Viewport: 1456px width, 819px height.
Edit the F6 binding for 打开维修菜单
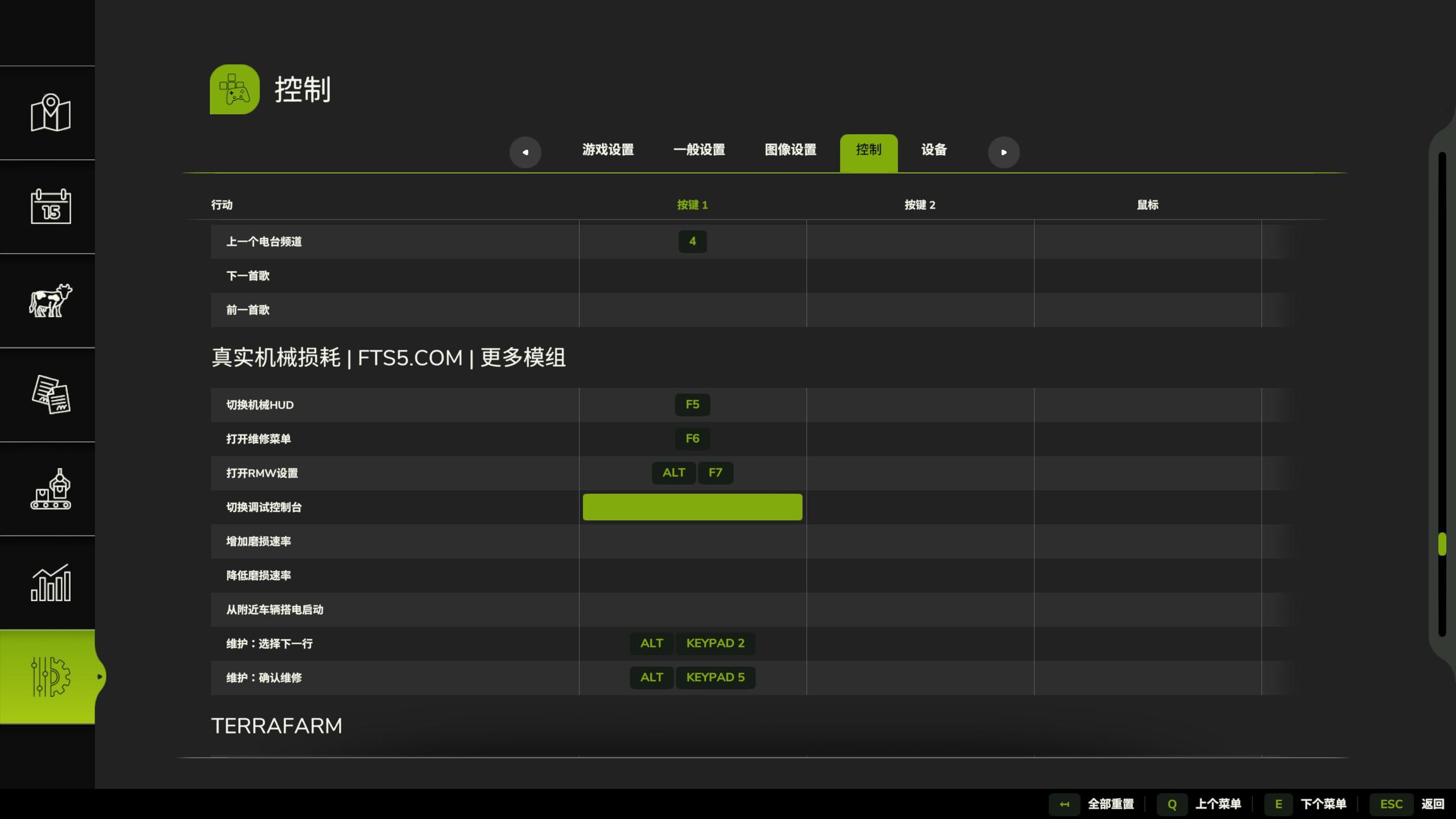tap(692, 439)
